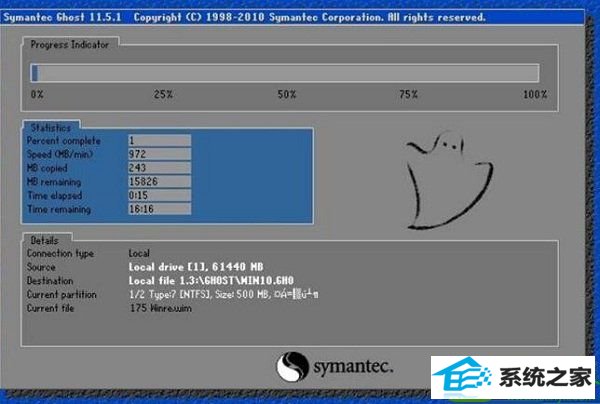Image resolution: width=600 pixels, height=404 pixels.
Task: Click the destination file path WIN10.GHO
Action: point(211,281)
